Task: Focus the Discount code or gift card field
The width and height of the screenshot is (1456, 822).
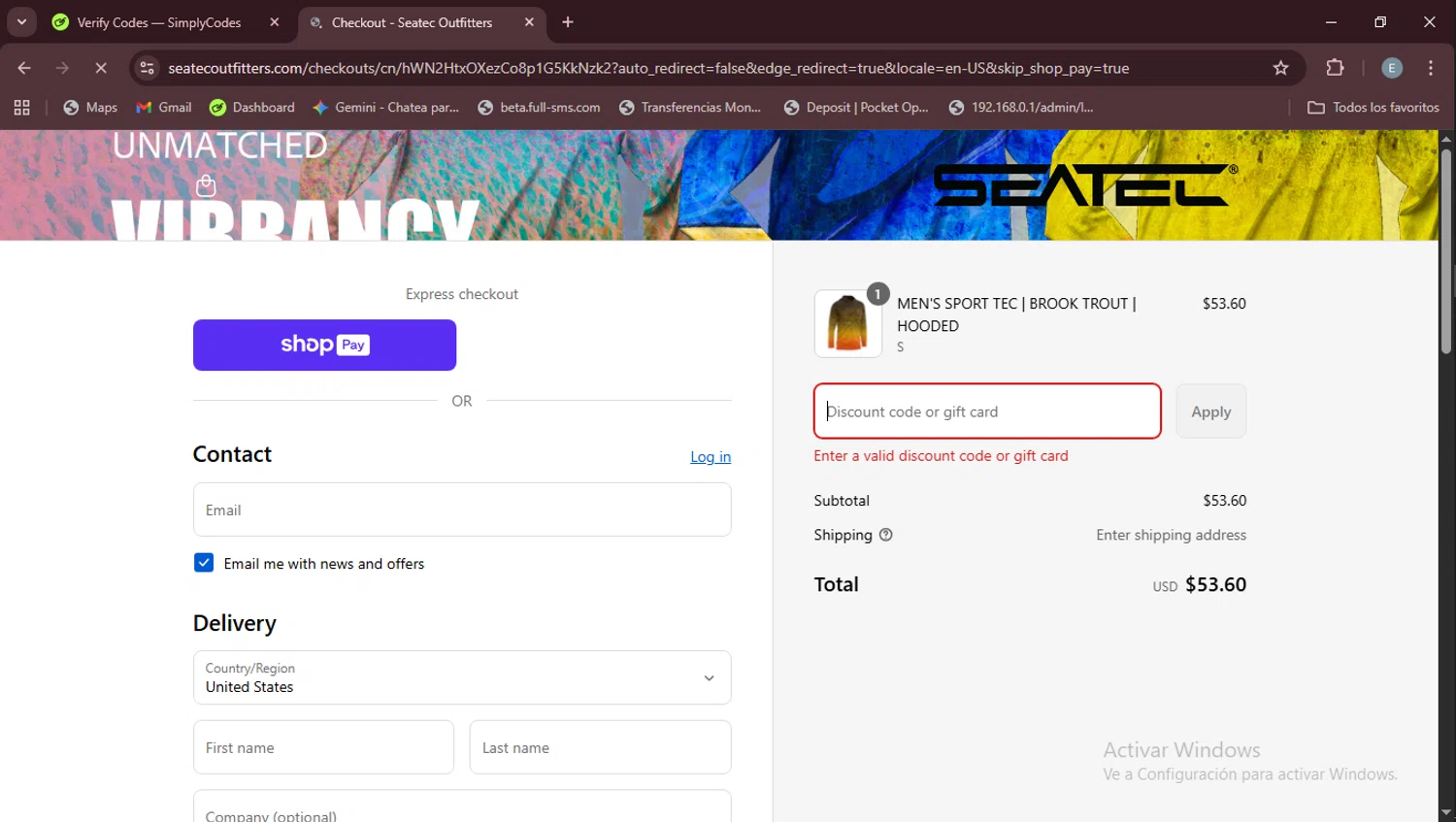Action: [987, 411]
